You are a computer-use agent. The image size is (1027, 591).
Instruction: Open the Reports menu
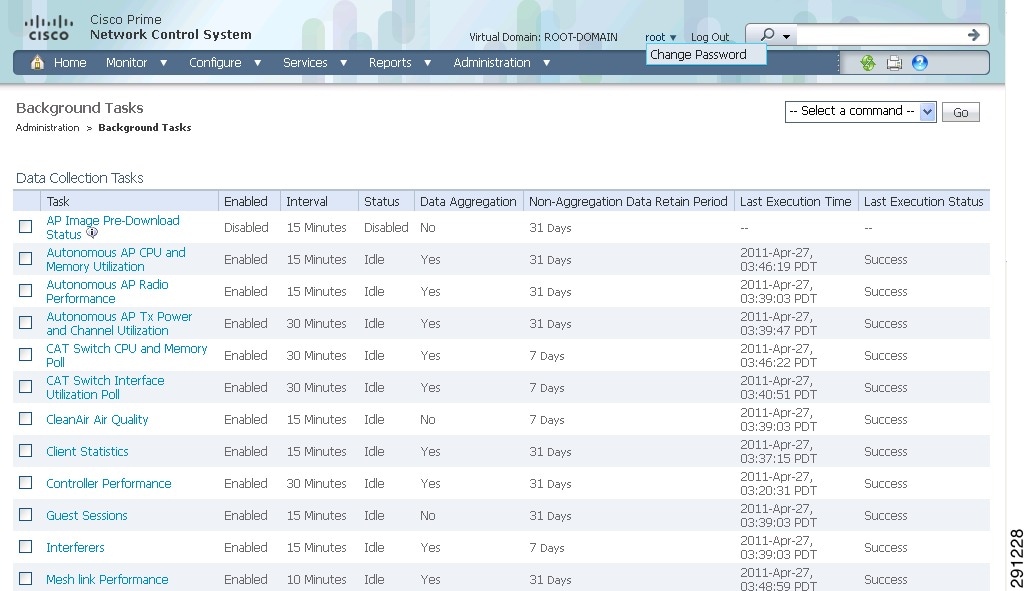[390, 62]
